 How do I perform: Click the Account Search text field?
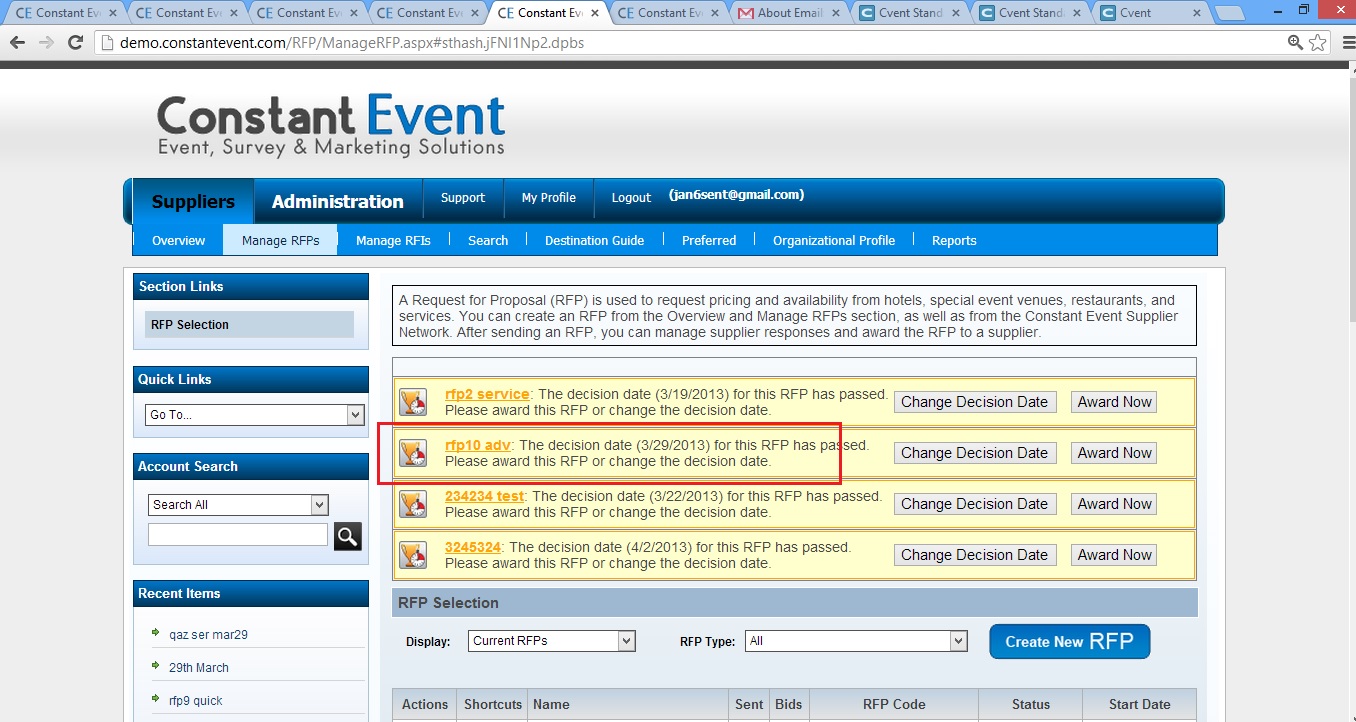[x=238, y=535]
